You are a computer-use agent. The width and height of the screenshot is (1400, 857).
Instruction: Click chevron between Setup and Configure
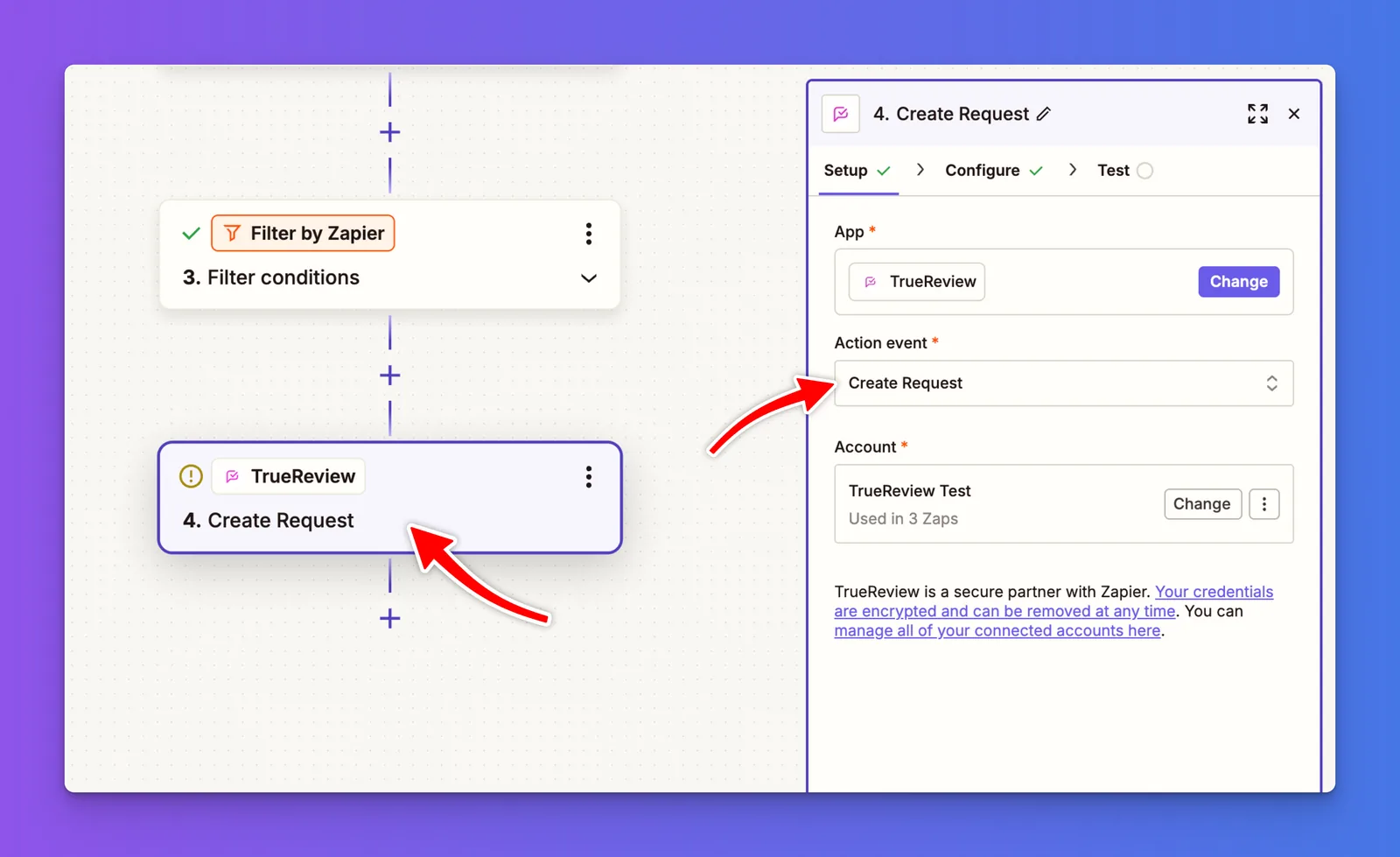tap(920, 170)
